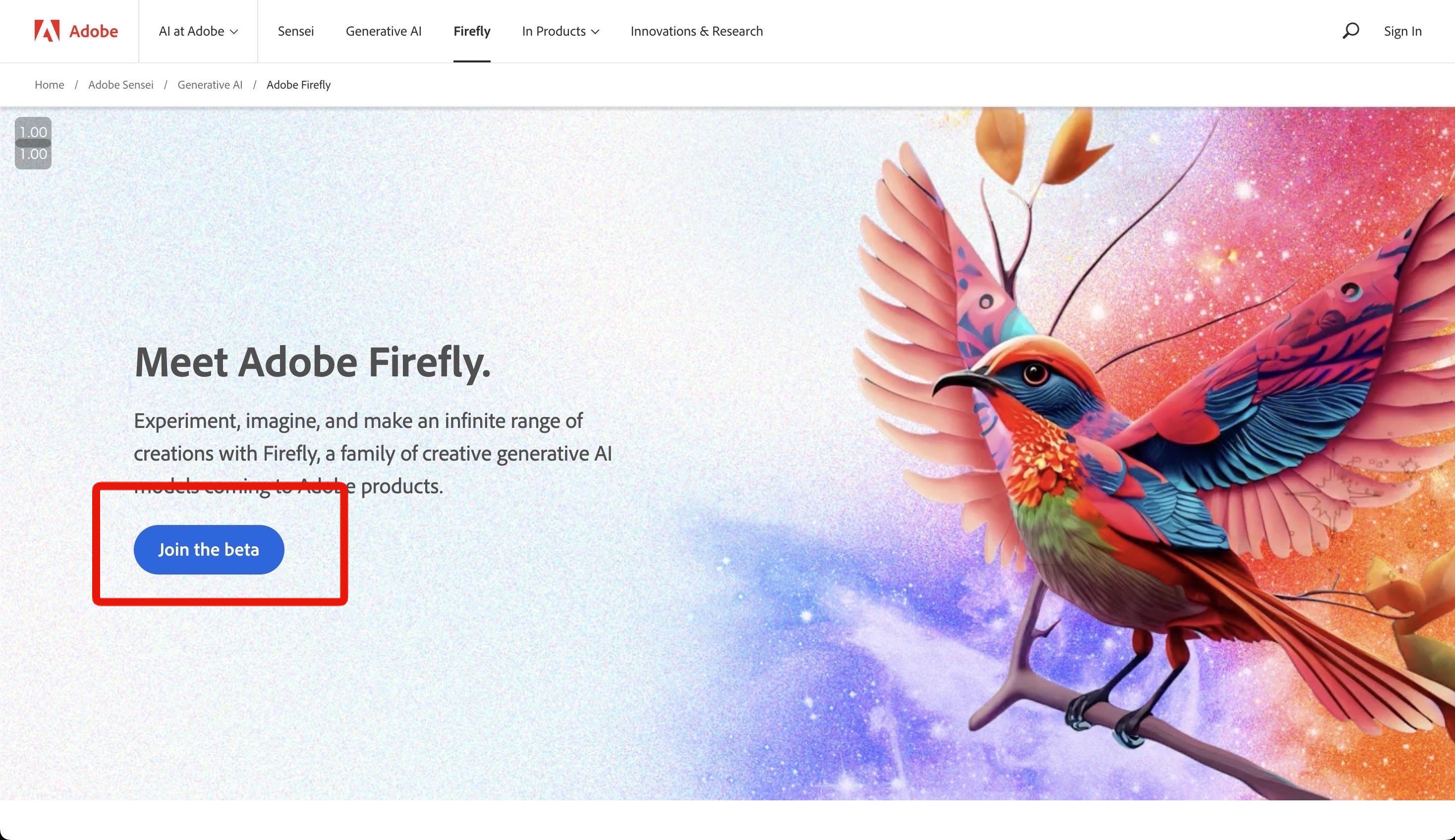1455x840 pixels.
Task: Open the Generative AI nav item
Action: pos(383,31)
